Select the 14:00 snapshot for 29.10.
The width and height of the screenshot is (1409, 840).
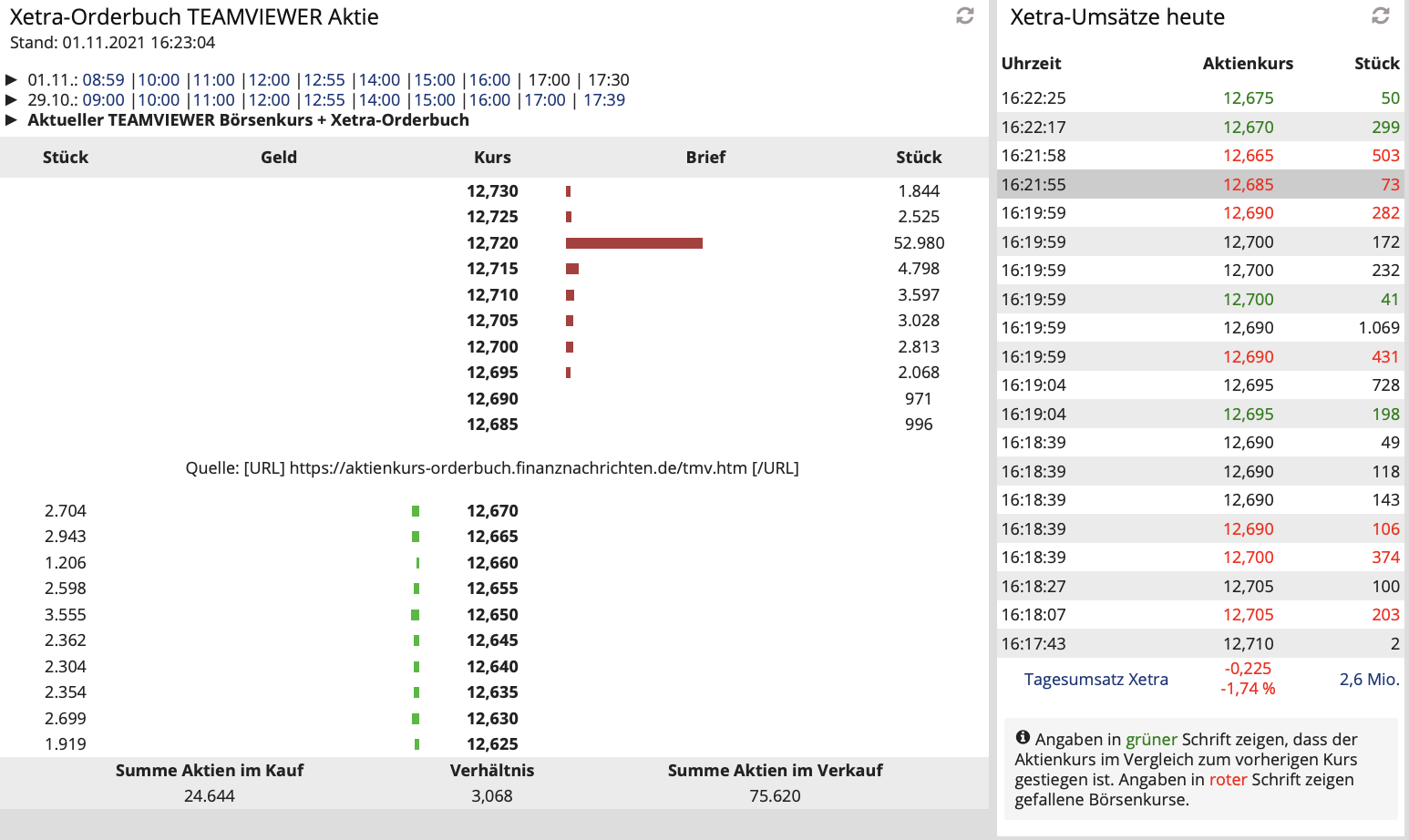pos(379,100)
